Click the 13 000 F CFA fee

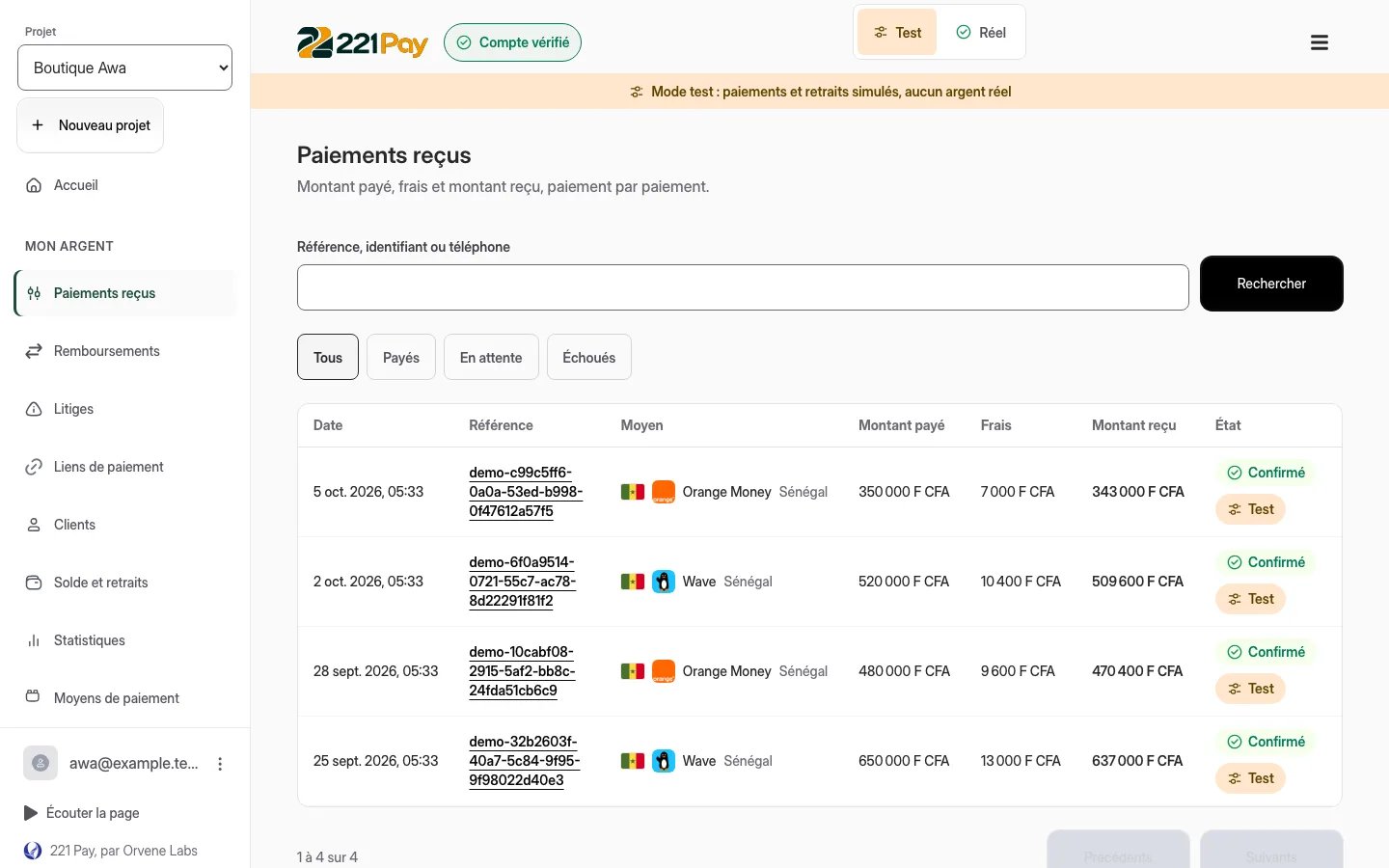[x=1021, y=761]
